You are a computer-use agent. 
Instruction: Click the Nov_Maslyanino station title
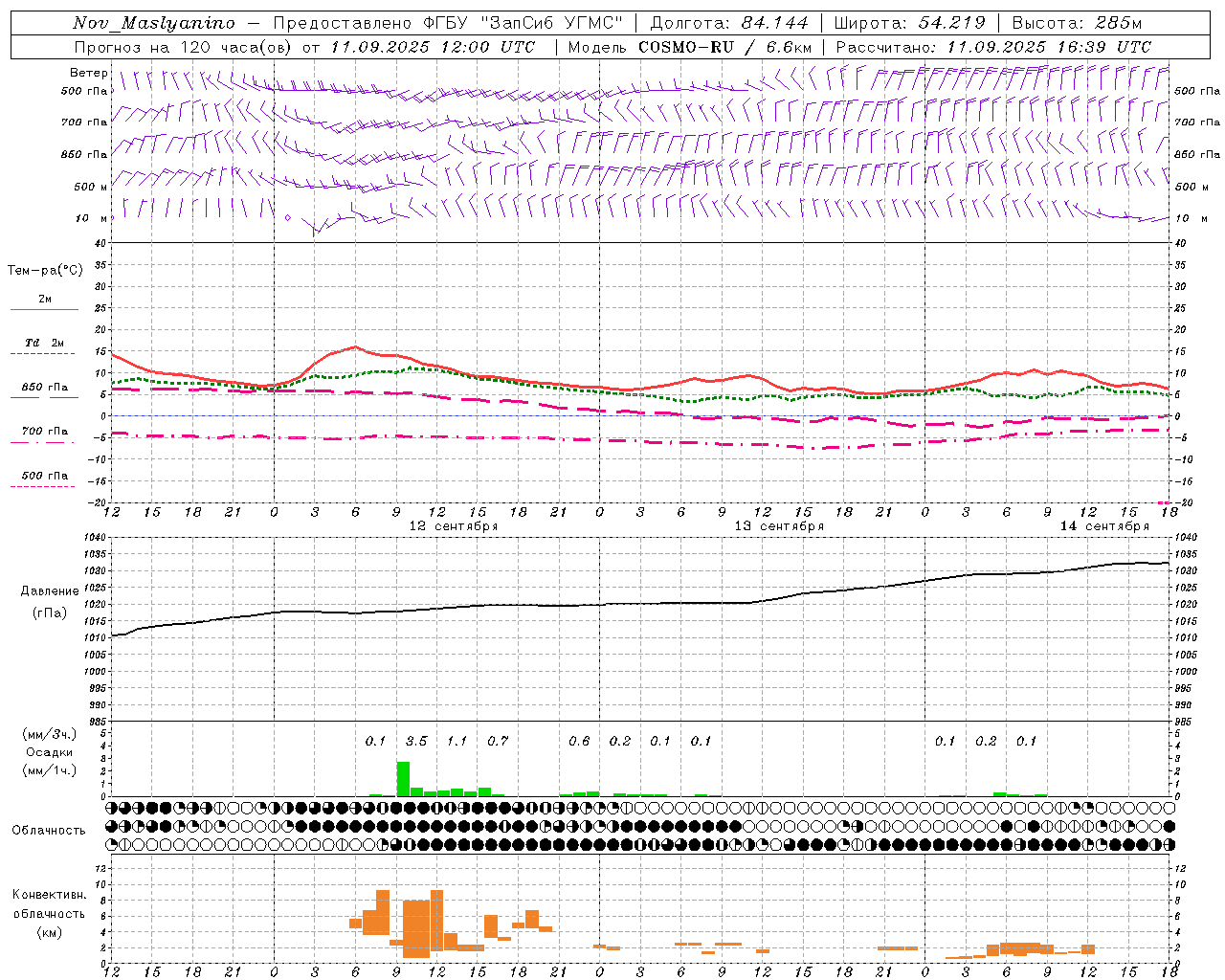(x=154, y=23)
